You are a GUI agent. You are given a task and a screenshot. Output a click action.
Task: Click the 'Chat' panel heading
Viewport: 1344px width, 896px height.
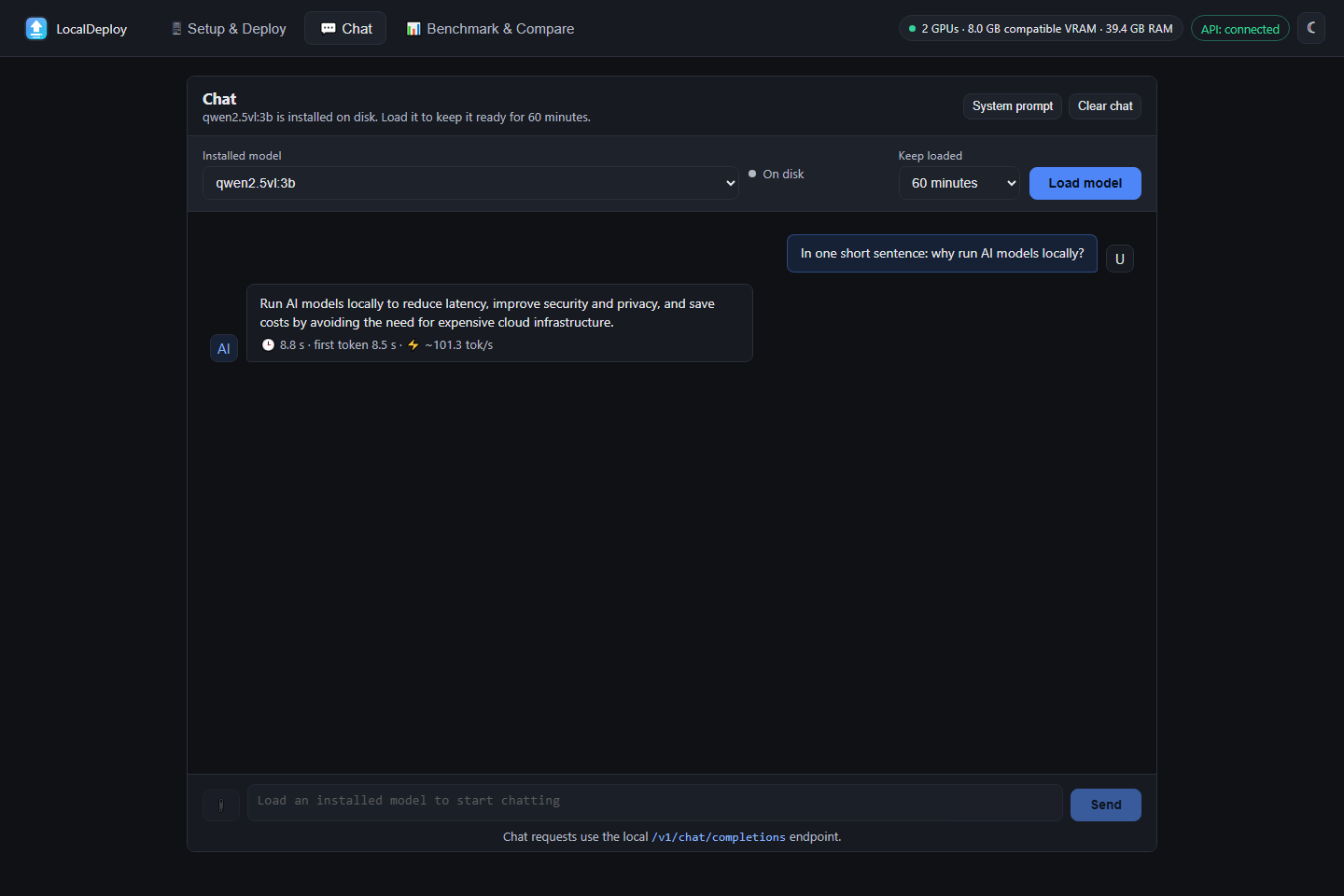tap(219, 99)
